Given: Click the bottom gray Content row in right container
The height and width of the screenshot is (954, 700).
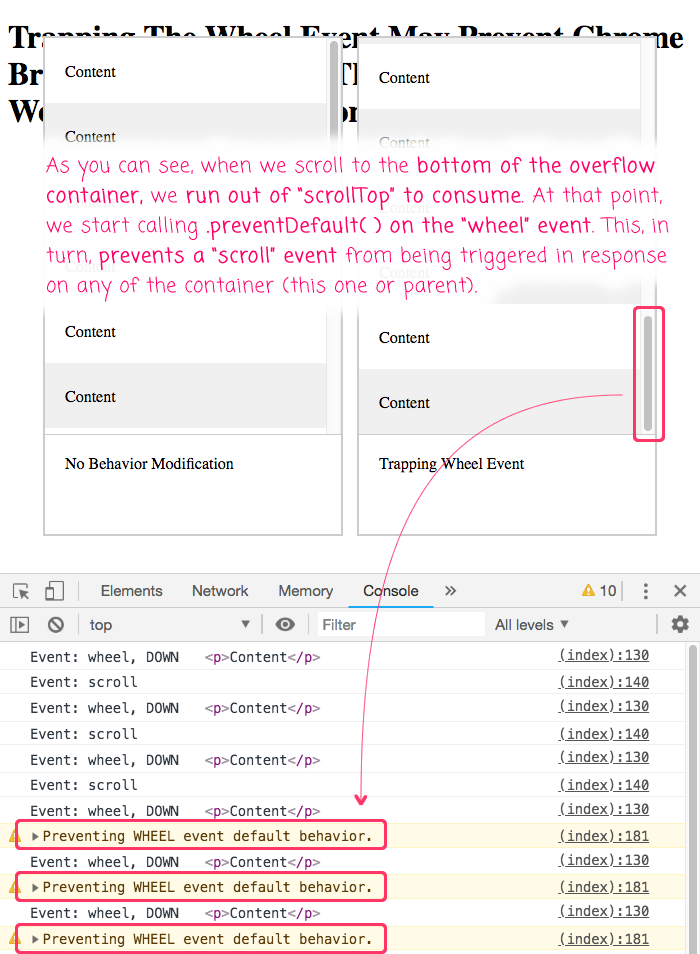Looking at the screenshot, I should [x=499, y=402].
